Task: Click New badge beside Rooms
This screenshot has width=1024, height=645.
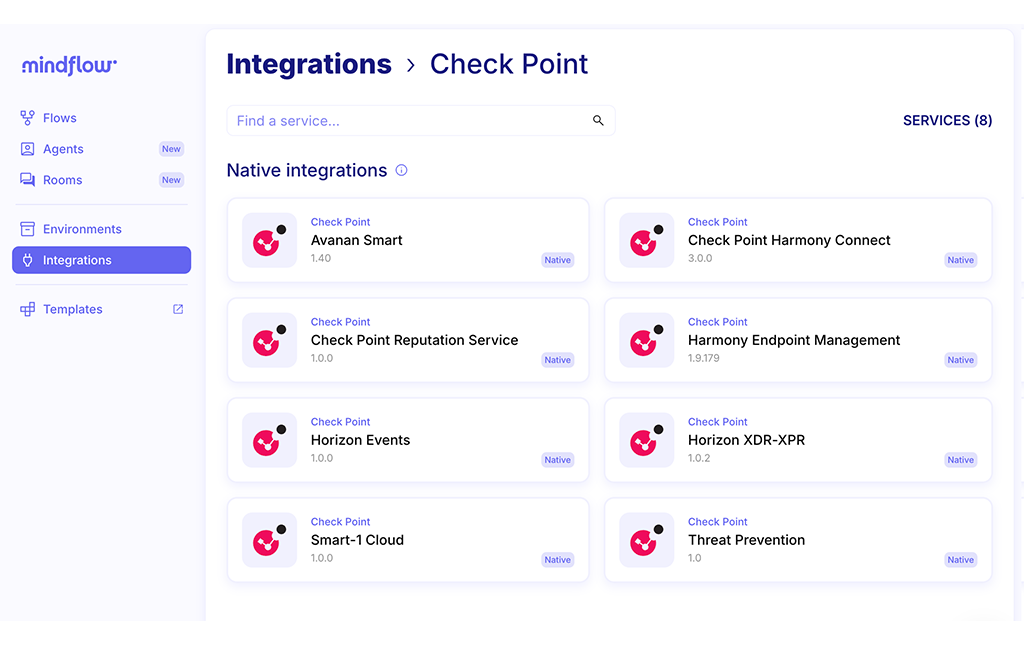Action: pos(171,180)
